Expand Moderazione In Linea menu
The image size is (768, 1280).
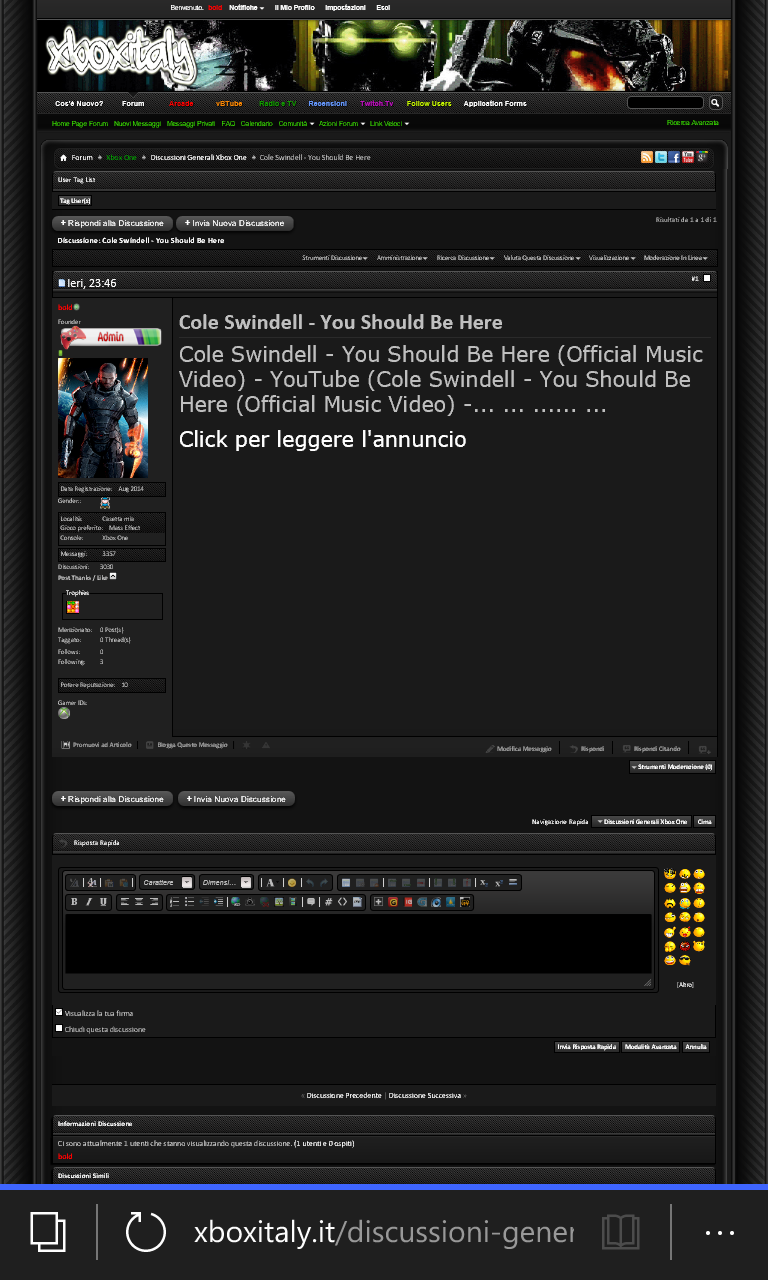tap(676, 258)
